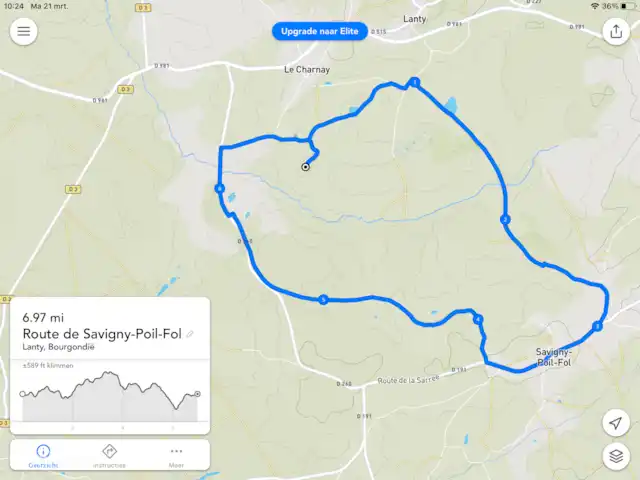640x480 pixels.
Task: Tap mile marker 5 on route
Action: click(x=323, y=300)
